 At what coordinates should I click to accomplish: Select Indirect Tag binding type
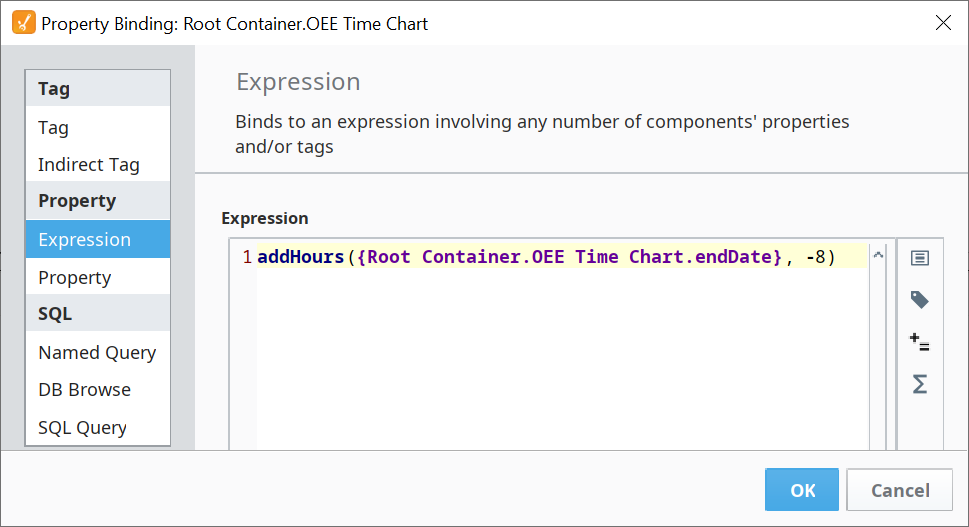coord(88,165)
